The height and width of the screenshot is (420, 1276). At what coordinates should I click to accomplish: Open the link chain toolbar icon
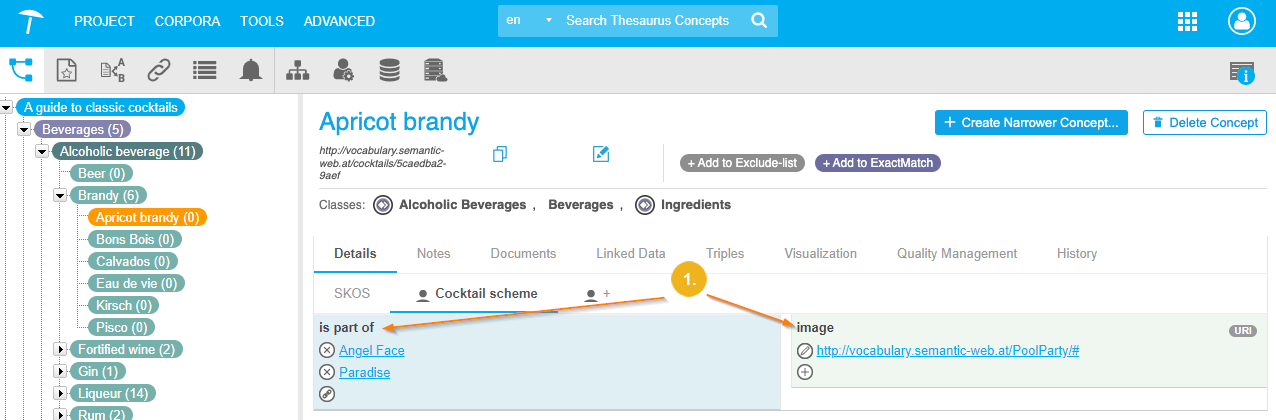158,70
